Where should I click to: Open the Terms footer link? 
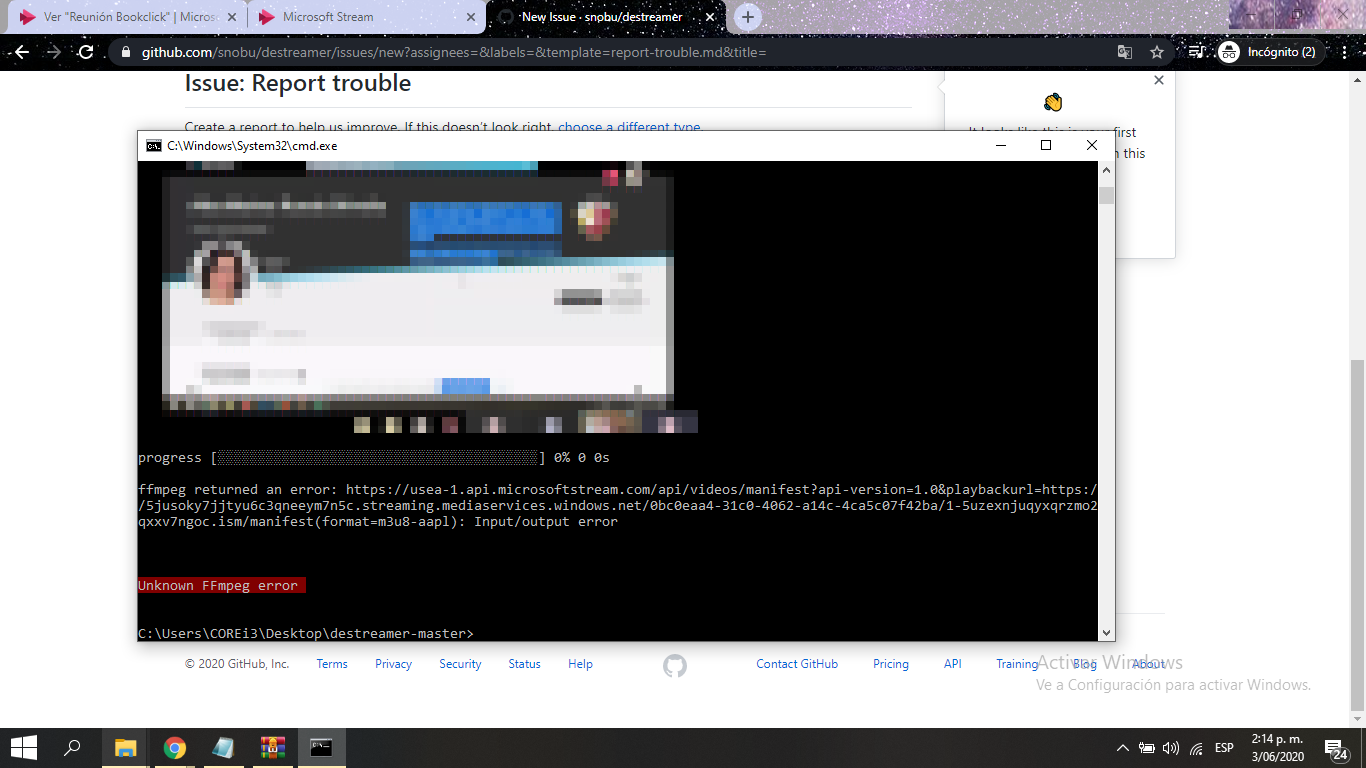(332, 664)
